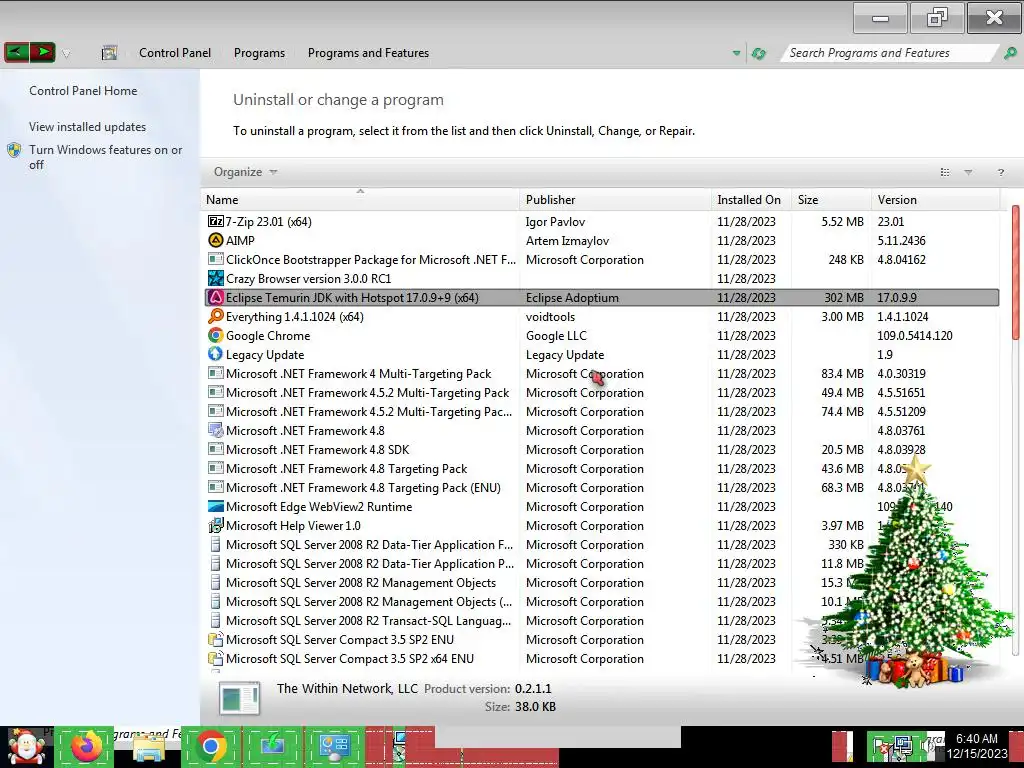This screenshot has width=1024, height=768.
Task: Click the search magnifier icon
Action: pyautogui.click(x=1010, y=53)
